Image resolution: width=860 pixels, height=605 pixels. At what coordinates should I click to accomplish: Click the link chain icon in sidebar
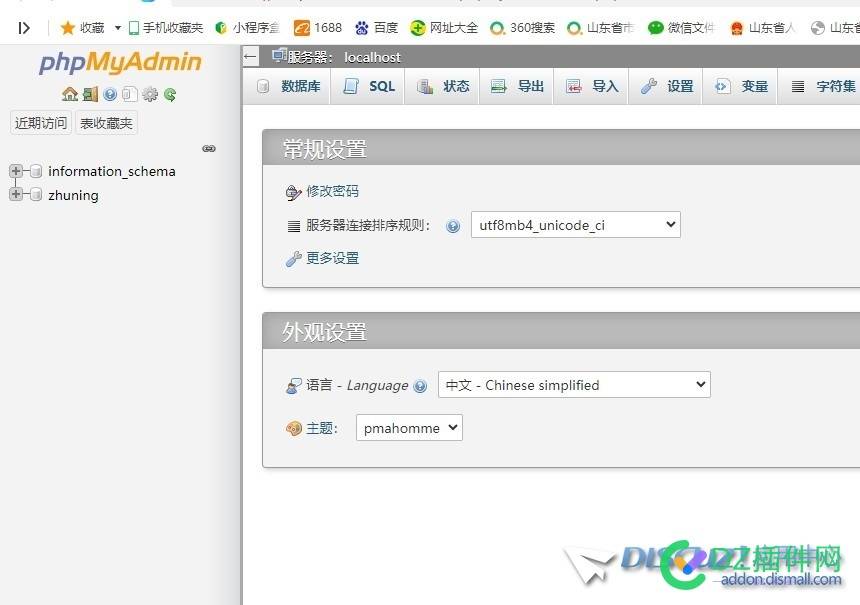pos(209,149)
